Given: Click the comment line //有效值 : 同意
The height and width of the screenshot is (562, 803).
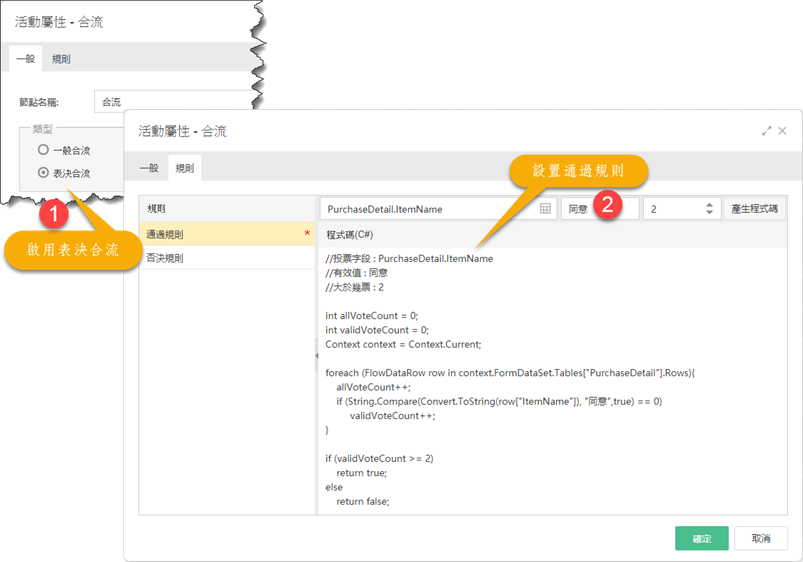Looking at the screenshot, I should (x=356, y=273).
